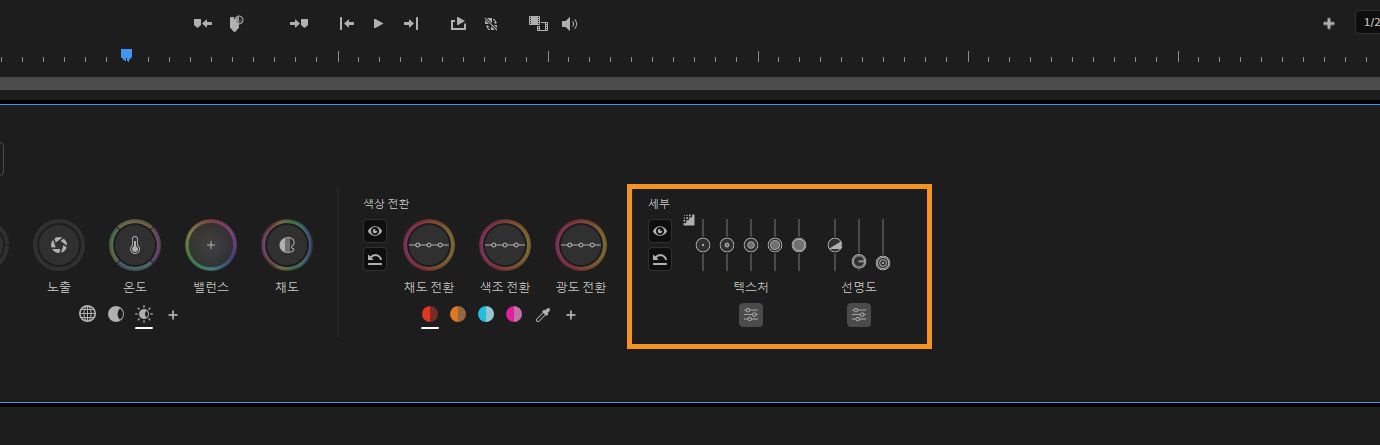Reset the 색상 전환 section
The height and width of the screenshot is (445, 1380).
[x=375, y=260]
